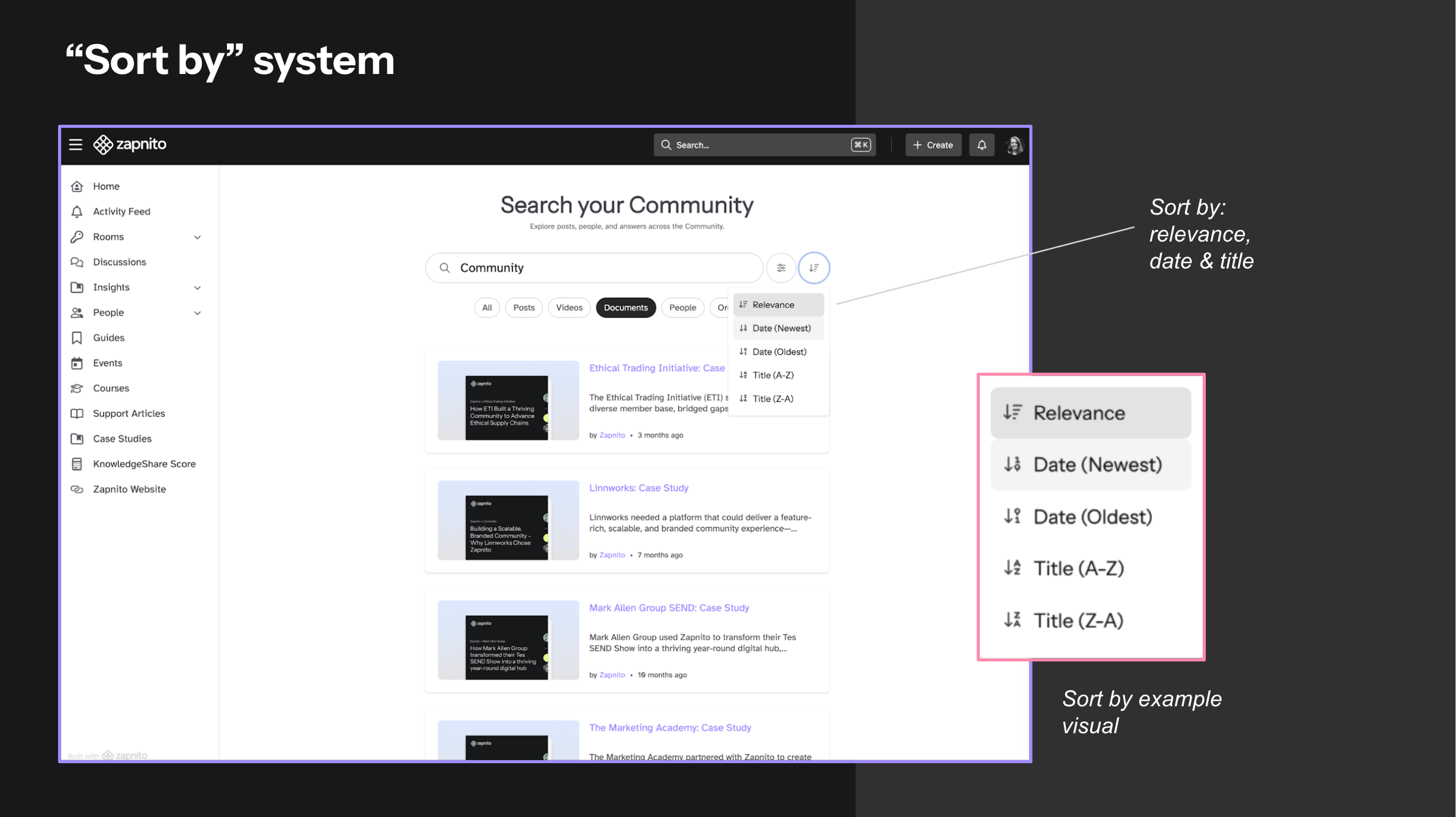Click the notification bell icon
The width and height of the screenshot is (1456, 817).
coord(981,145)
